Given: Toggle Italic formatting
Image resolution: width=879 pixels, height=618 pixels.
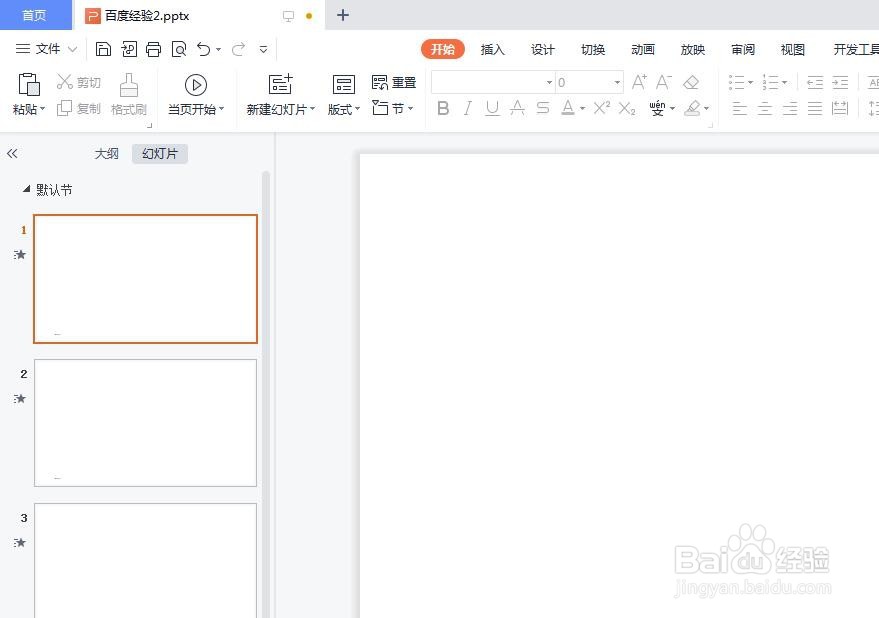Looking at the screenshot, I should (x=468, y=108).
